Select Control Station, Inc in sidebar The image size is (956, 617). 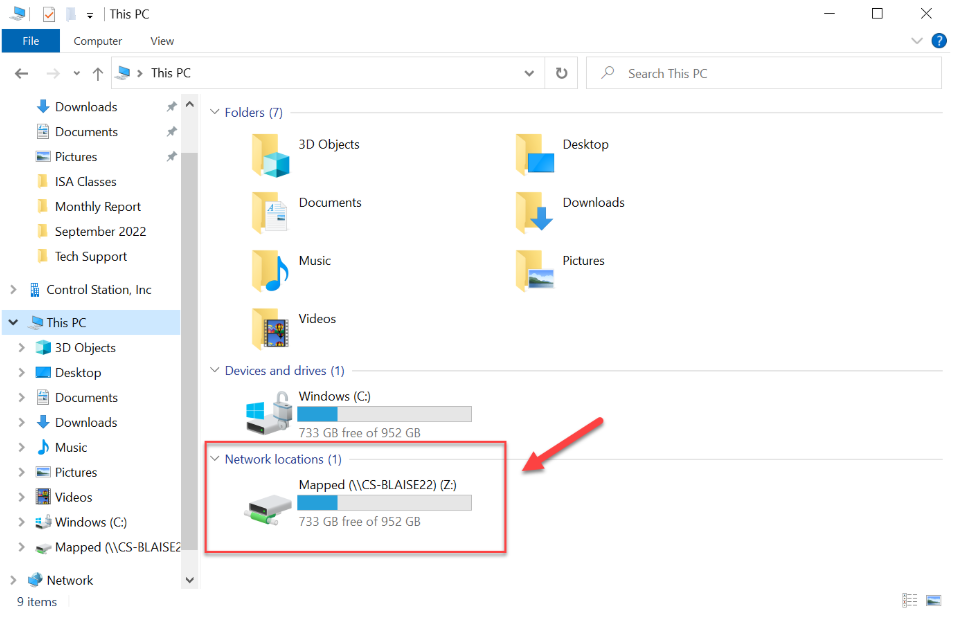click(x=99, y=290)
